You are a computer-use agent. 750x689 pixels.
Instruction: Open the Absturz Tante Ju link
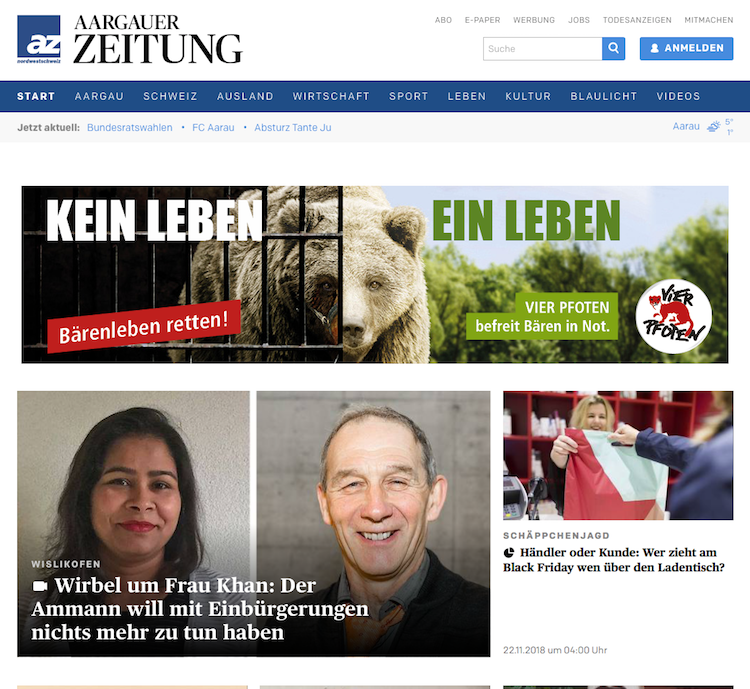[x=293, y=127]
